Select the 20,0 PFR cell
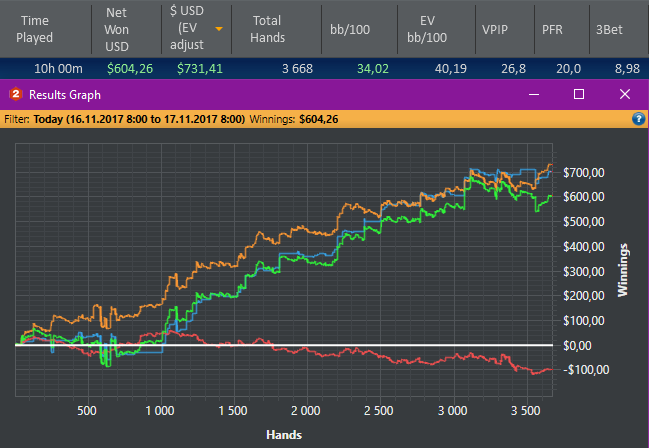Image resolution: width=649 pixels, height=448 pixels. tap(569, 68)
